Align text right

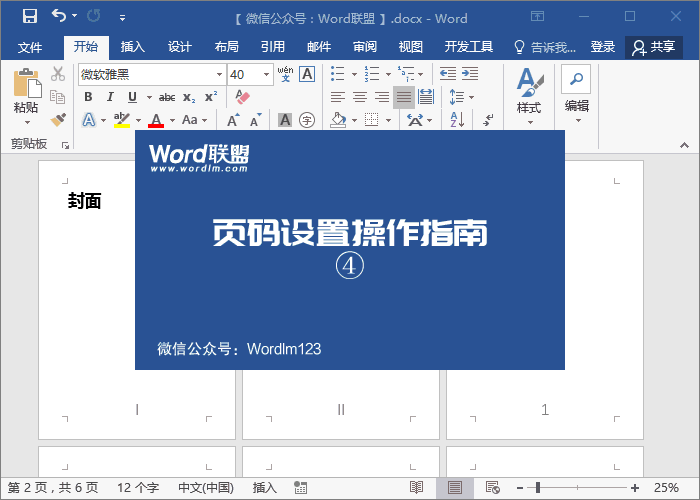(382, 97)
